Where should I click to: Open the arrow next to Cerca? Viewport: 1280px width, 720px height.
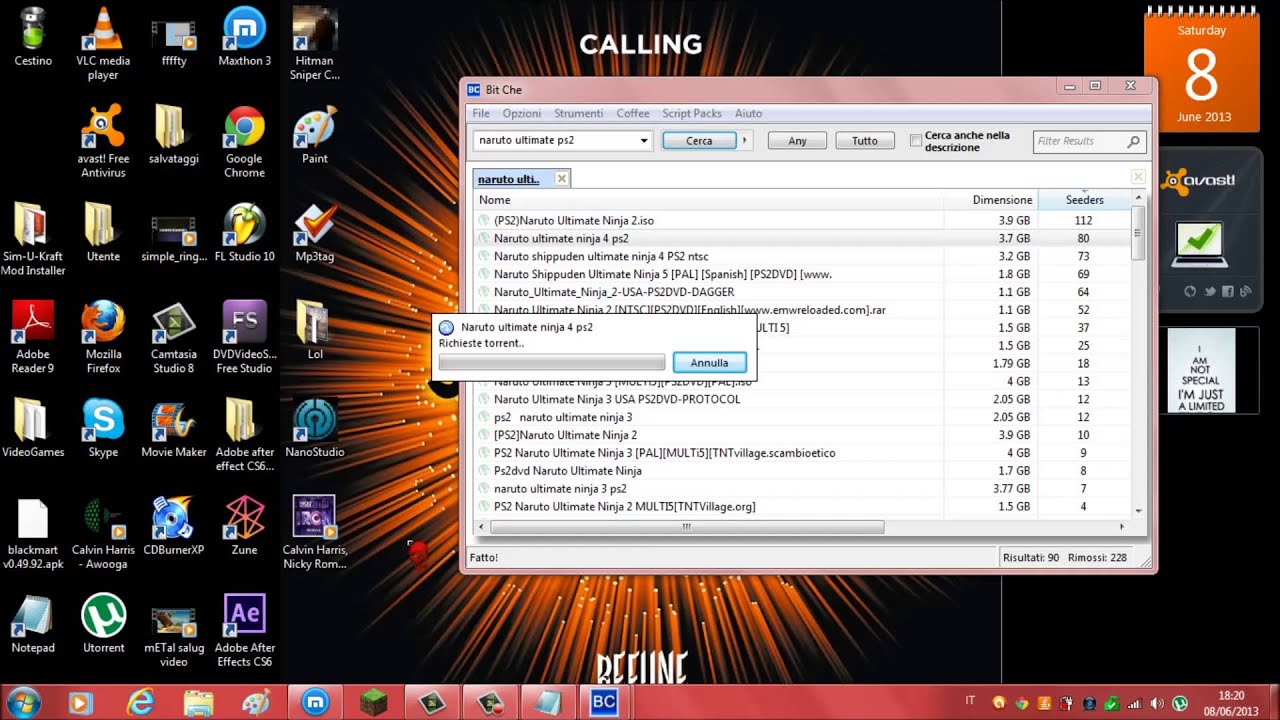[x=744, y=141]
